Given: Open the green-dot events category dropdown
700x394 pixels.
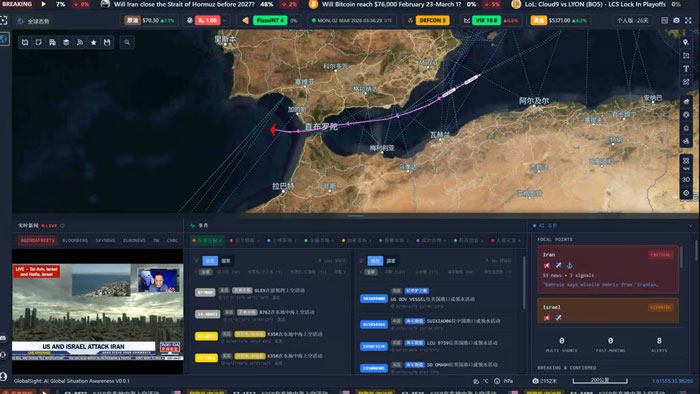Looking at the screenshot, I should [319, 241].
